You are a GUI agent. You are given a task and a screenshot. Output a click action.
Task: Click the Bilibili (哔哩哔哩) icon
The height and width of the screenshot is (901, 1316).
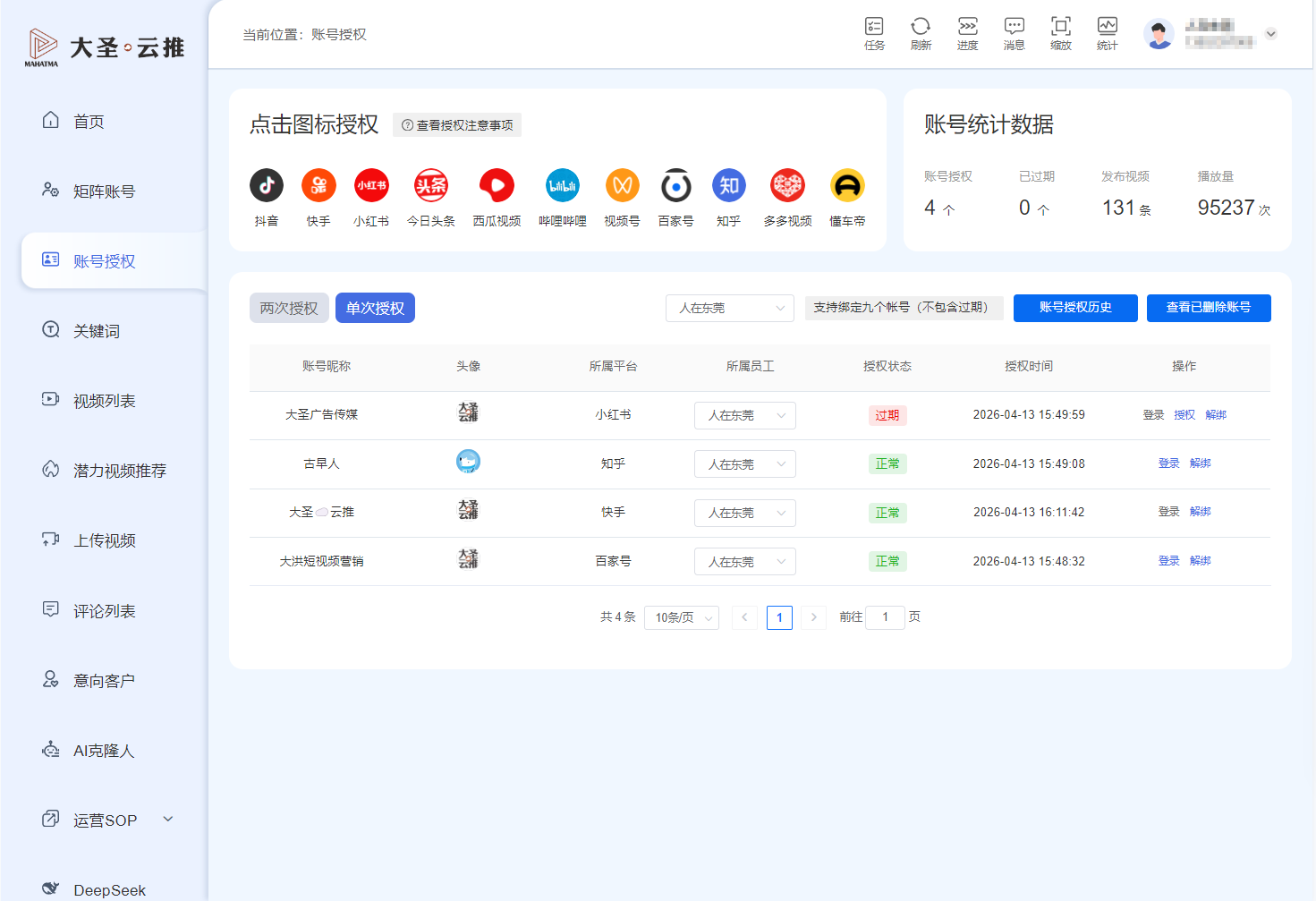point(563,185)
